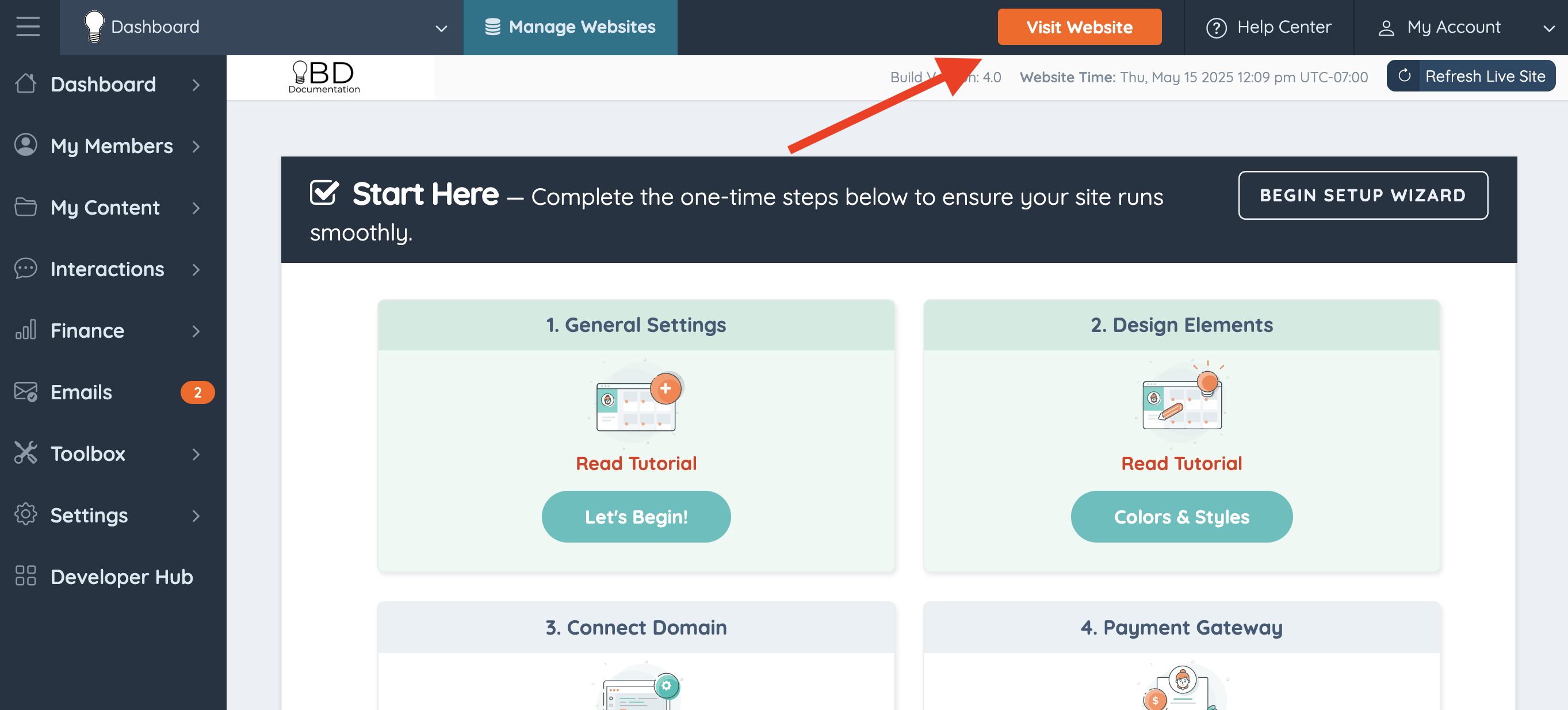Screen dimensions: 1568x710
Task: Click the Start Here checkmark box
Action: [x=324, y=193]
